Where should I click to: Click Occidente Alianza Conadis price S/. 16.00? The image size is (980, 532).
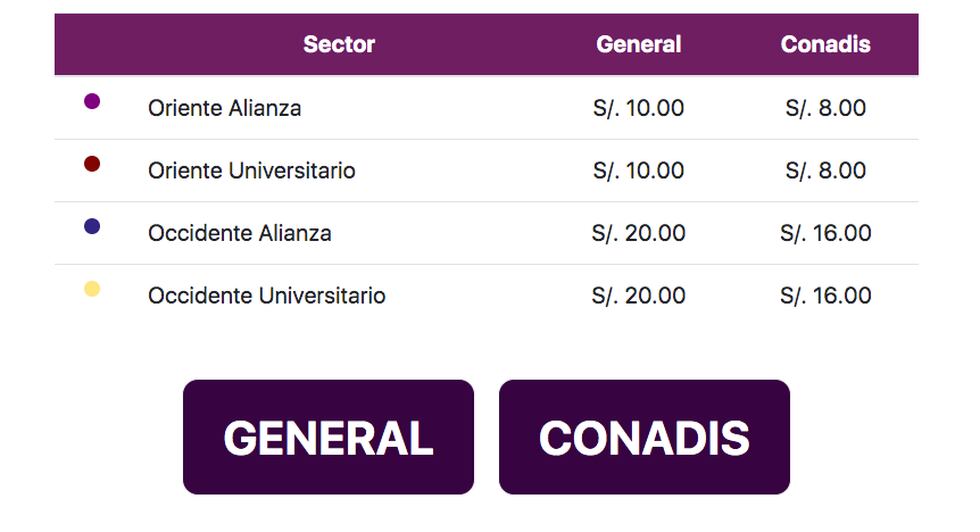click(825, 233)
